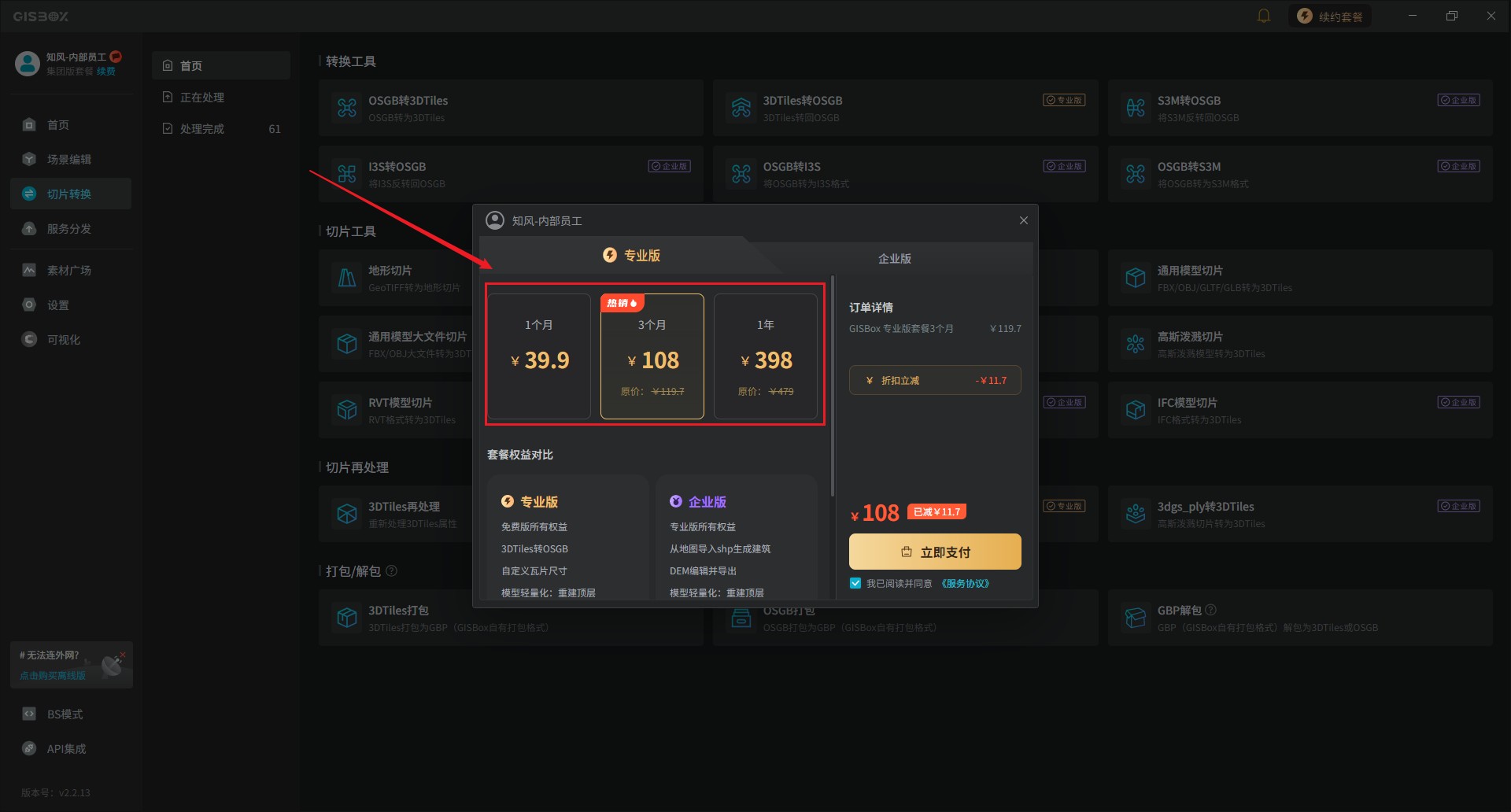Click the user avatar in the sidebar

click(28, 63)
